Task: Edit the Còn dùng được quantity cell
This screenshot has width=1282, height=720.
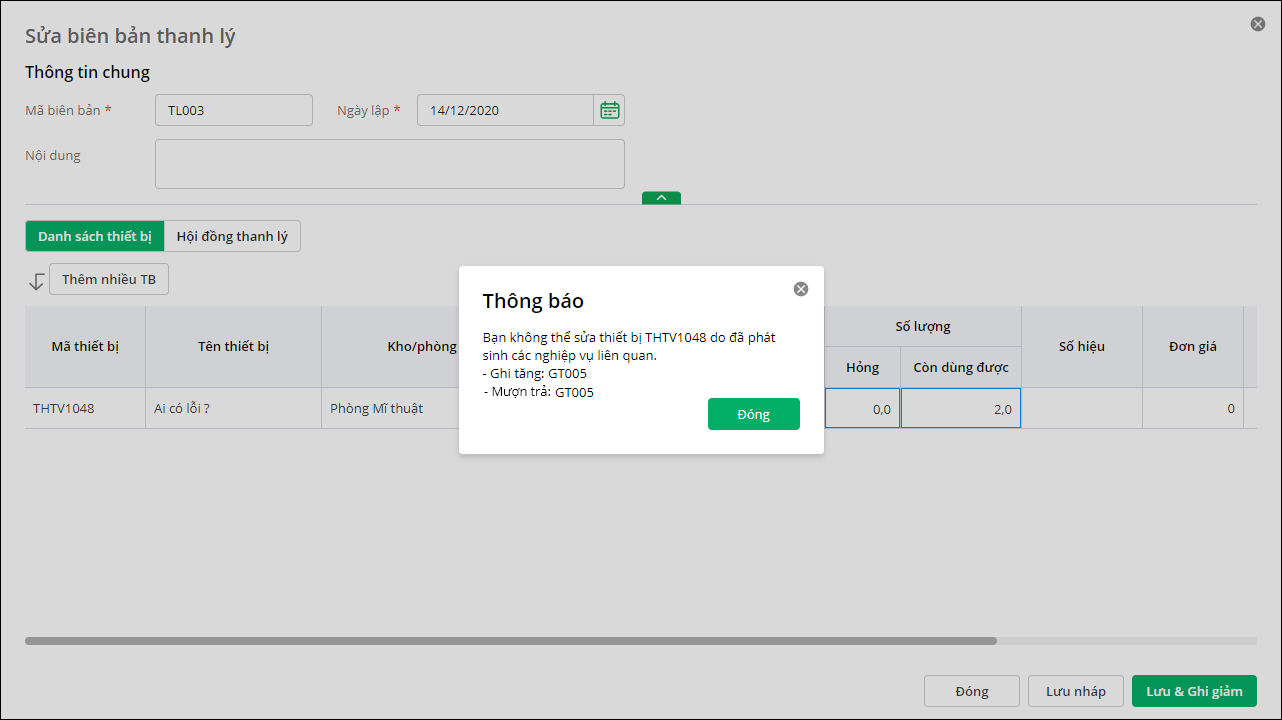Action: (960, 408)
